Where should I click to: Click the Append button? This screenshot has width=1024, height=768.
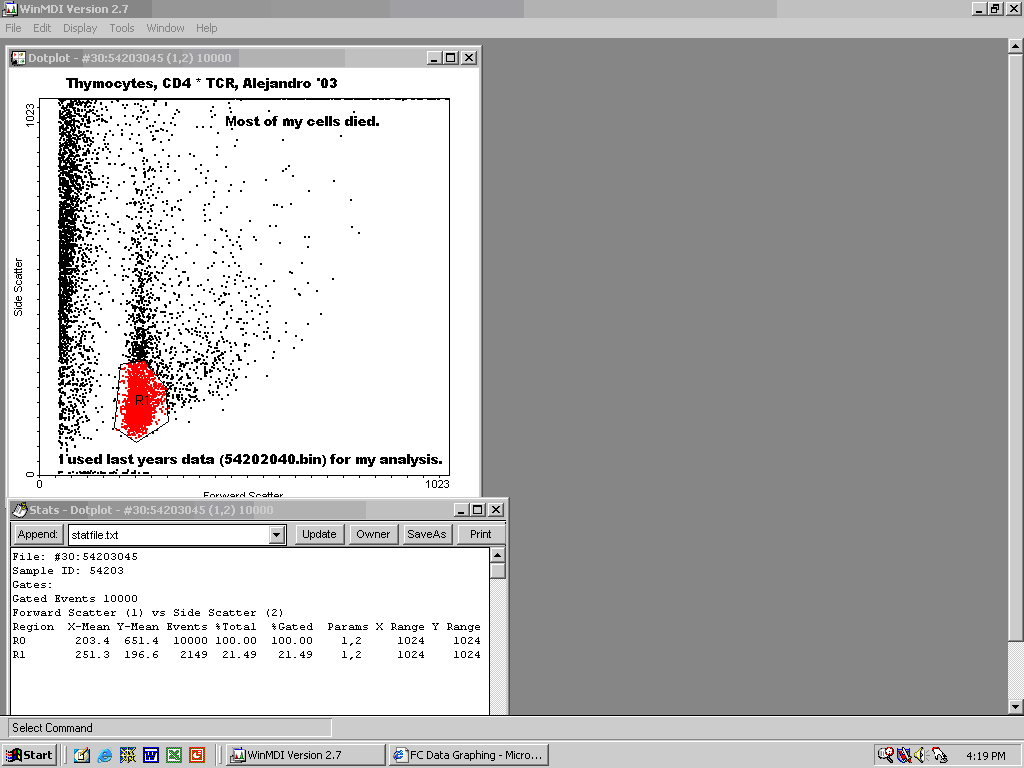(x=37, y=534)
